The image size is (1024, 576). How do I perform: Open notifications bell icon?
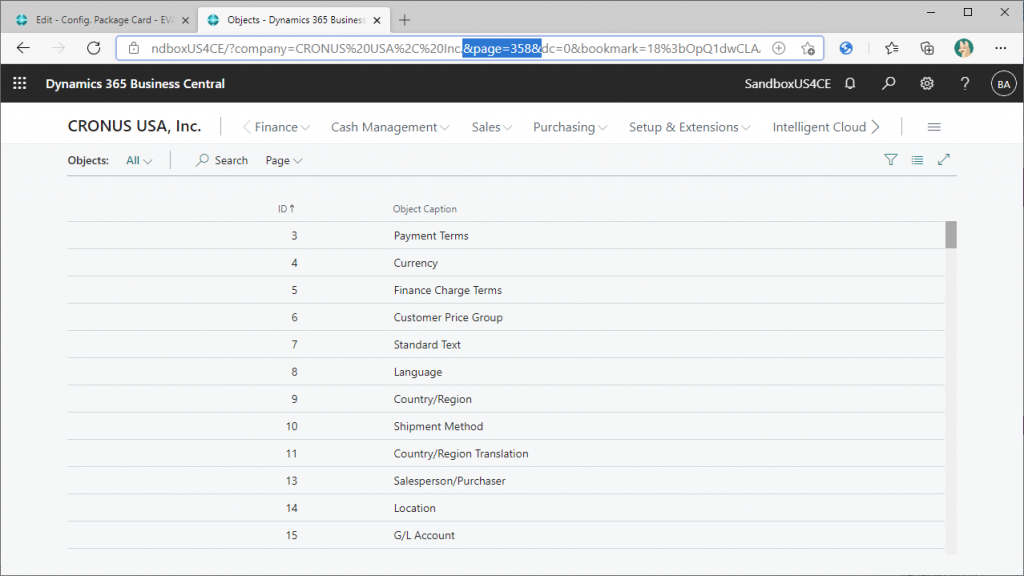point(850,84)
